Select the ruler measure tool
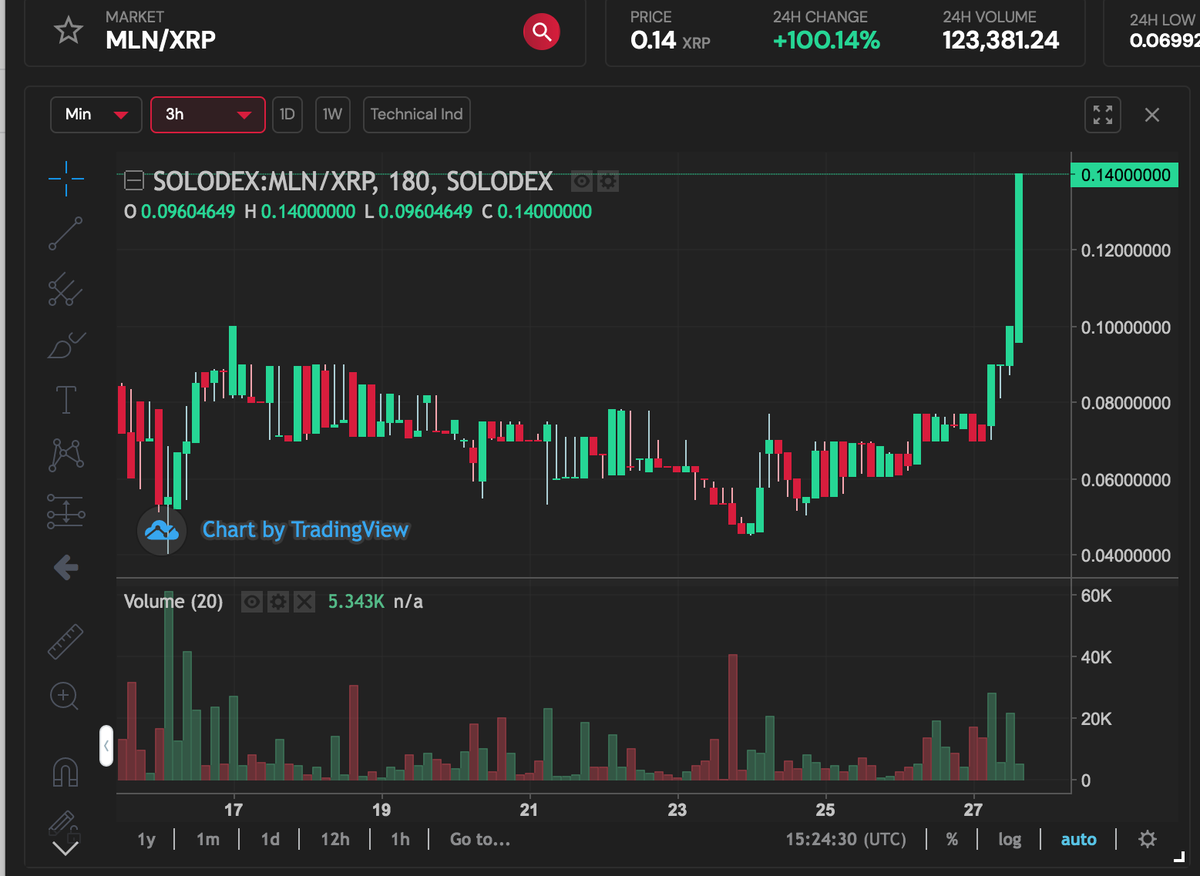Viewport: 1200px width, 876px height. (x=65, y=640)
